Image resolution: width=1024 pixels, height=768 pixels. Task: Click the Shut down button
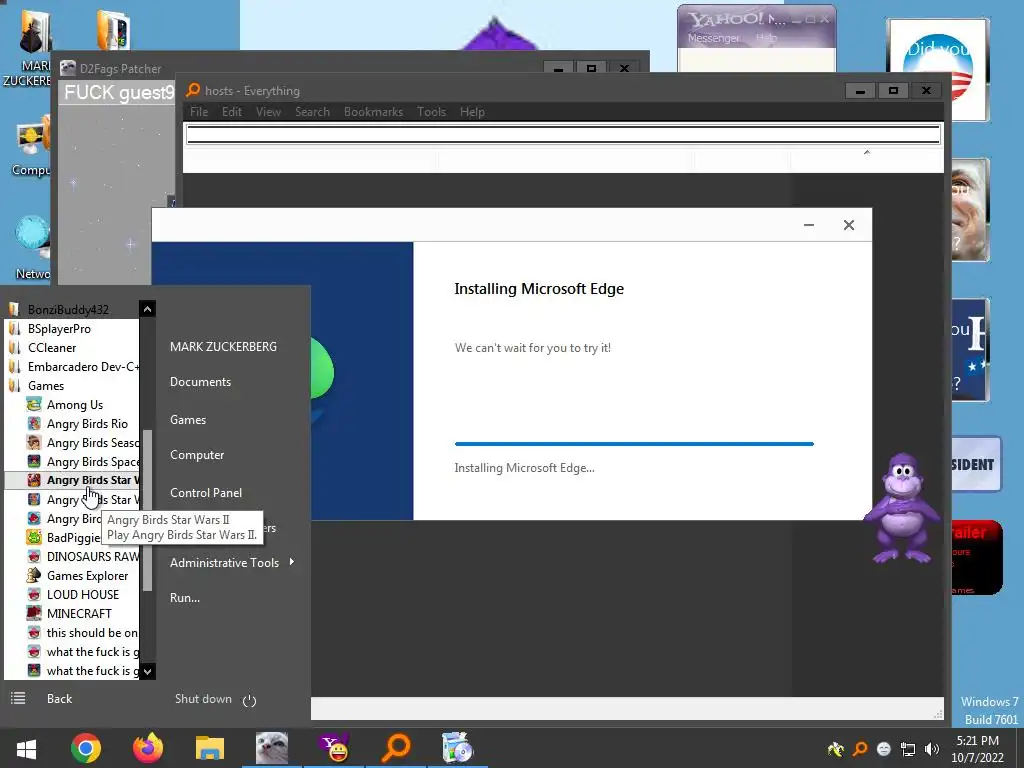tap(203, 699)
